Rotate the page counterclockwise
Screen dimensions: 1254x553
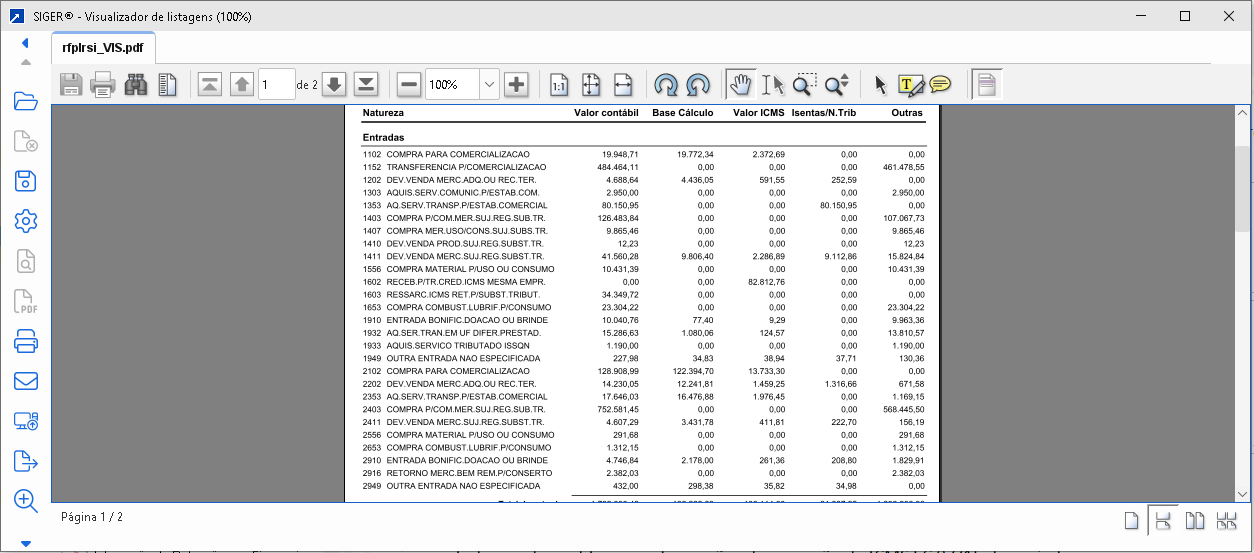[698, 85]
